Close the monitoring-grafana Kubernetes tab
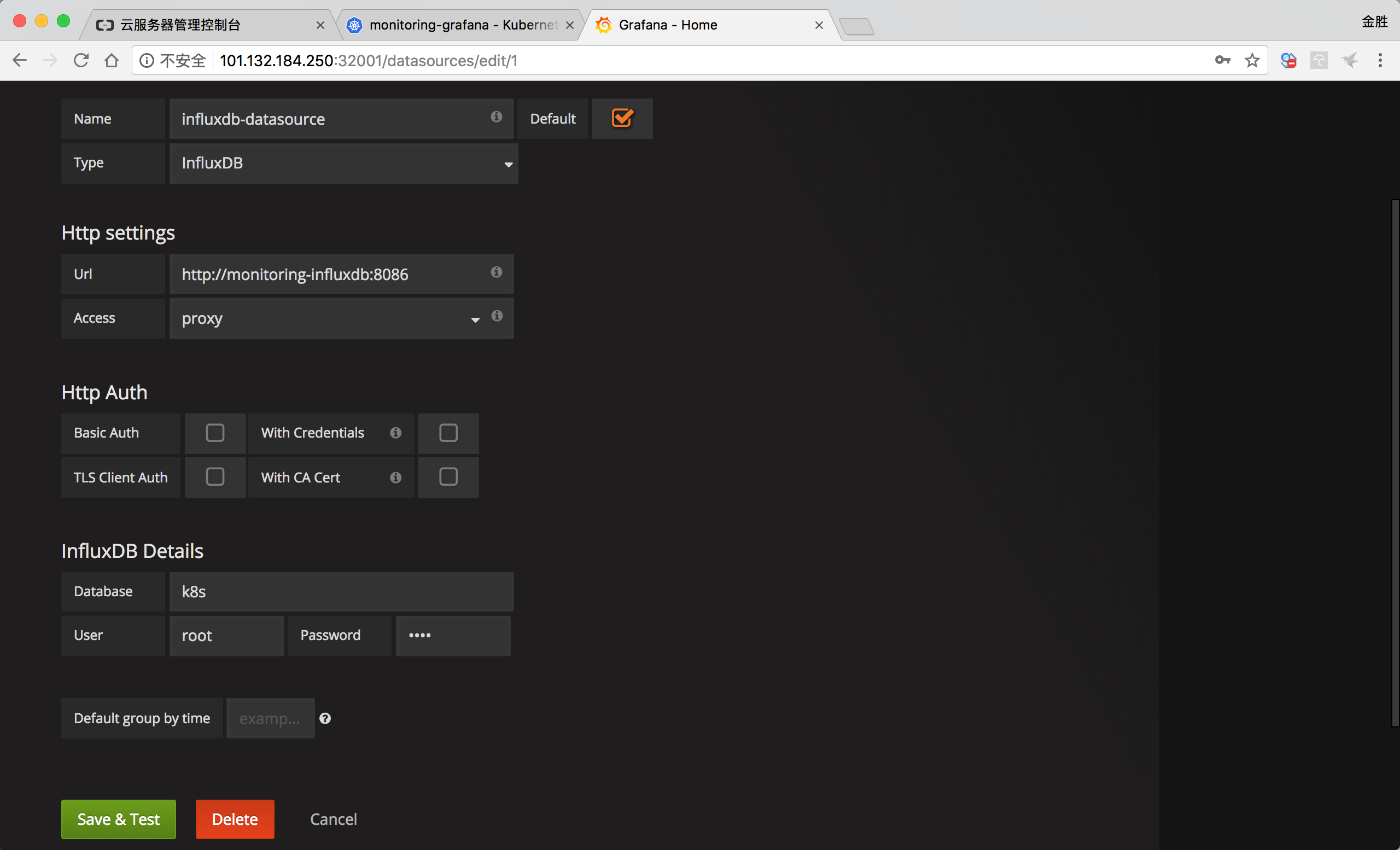 (570, 25)
